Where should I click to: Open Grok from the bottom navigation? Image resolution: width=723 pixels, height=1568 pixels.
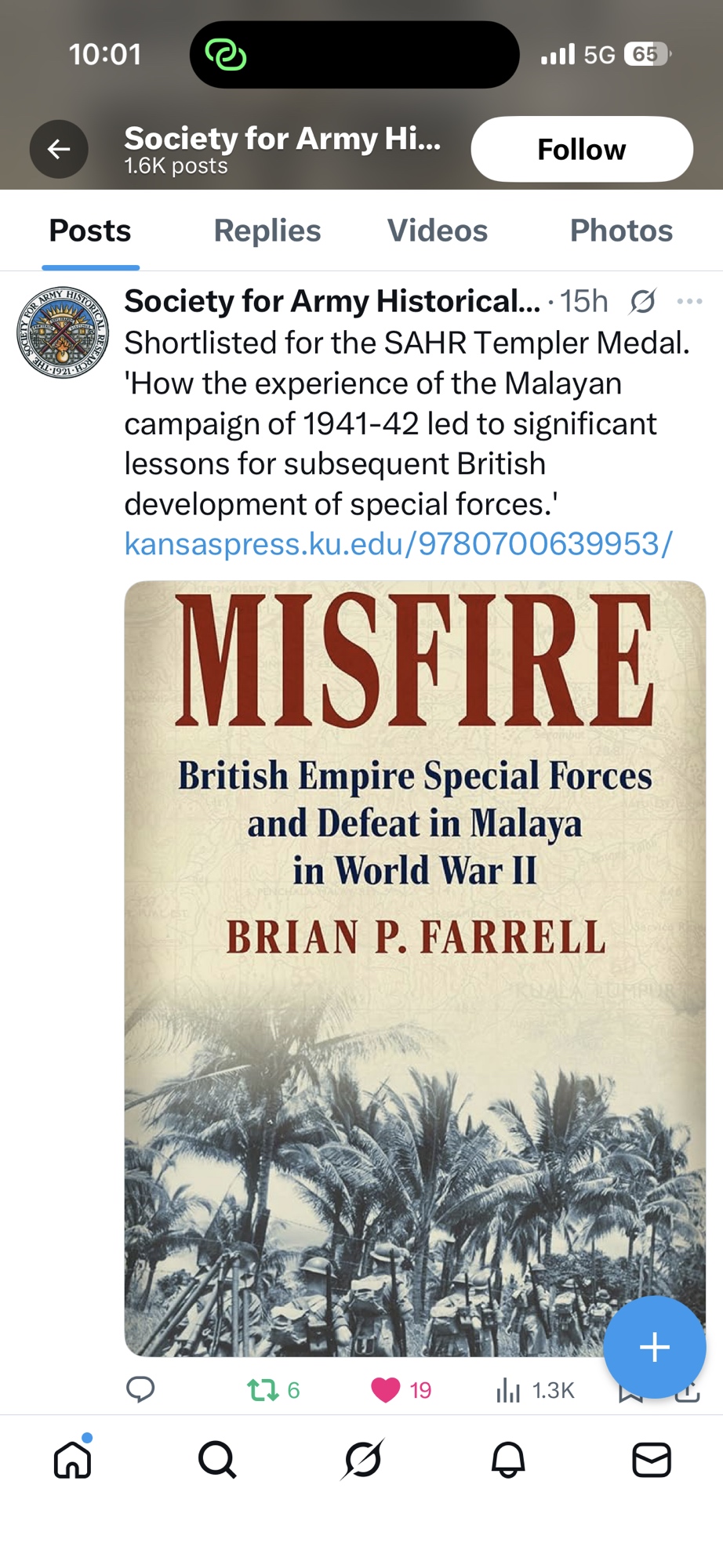point(362,1460)
